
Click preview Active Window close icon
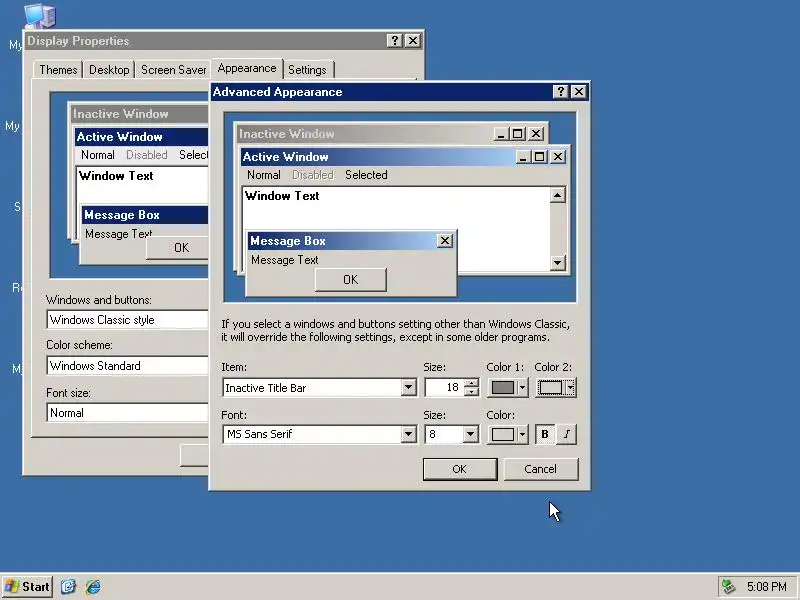click(x=558, y=157)
